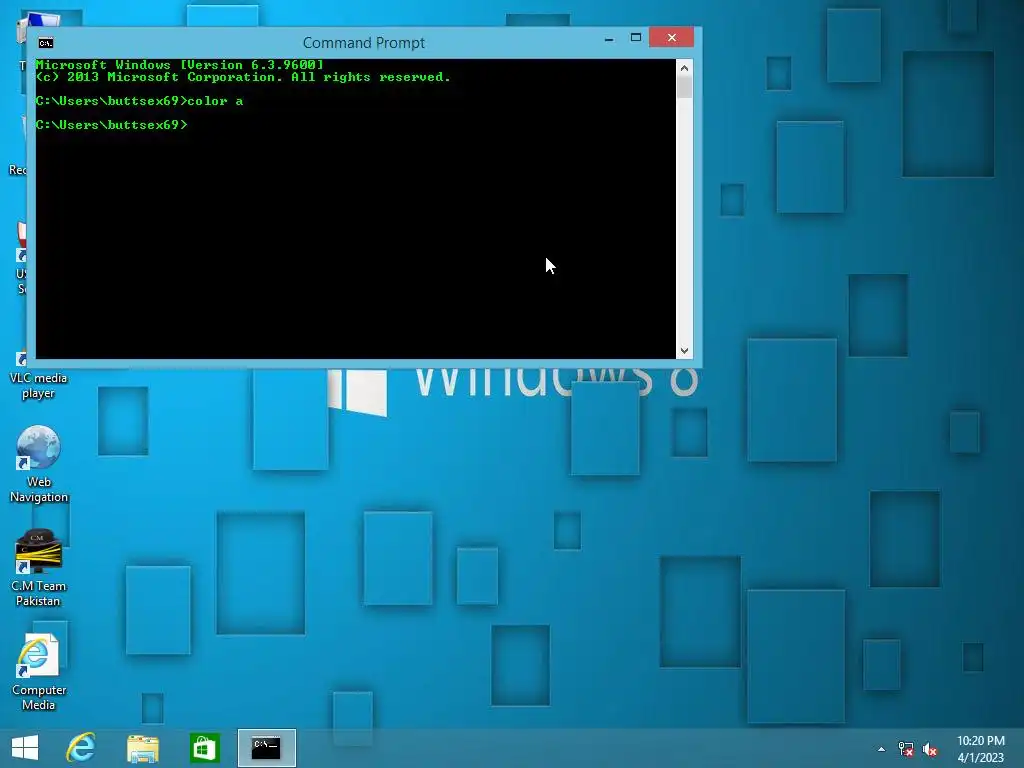The width and height of the screenshot is (1024, 768).
Task: Select the Computer Media desktop shortcut
Action: (39, 673)
